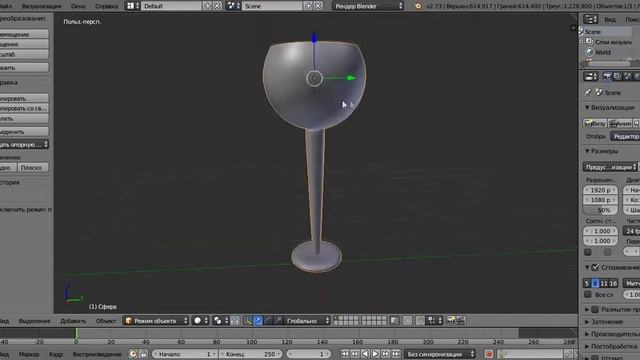Open the Рендер Blender engine dropdown

click(368, 6)
